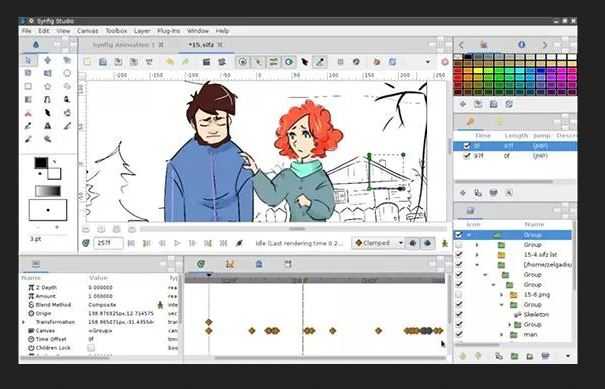Seek to the beginning of animation
The image size is (605, 389).
(x=131, y=243)
